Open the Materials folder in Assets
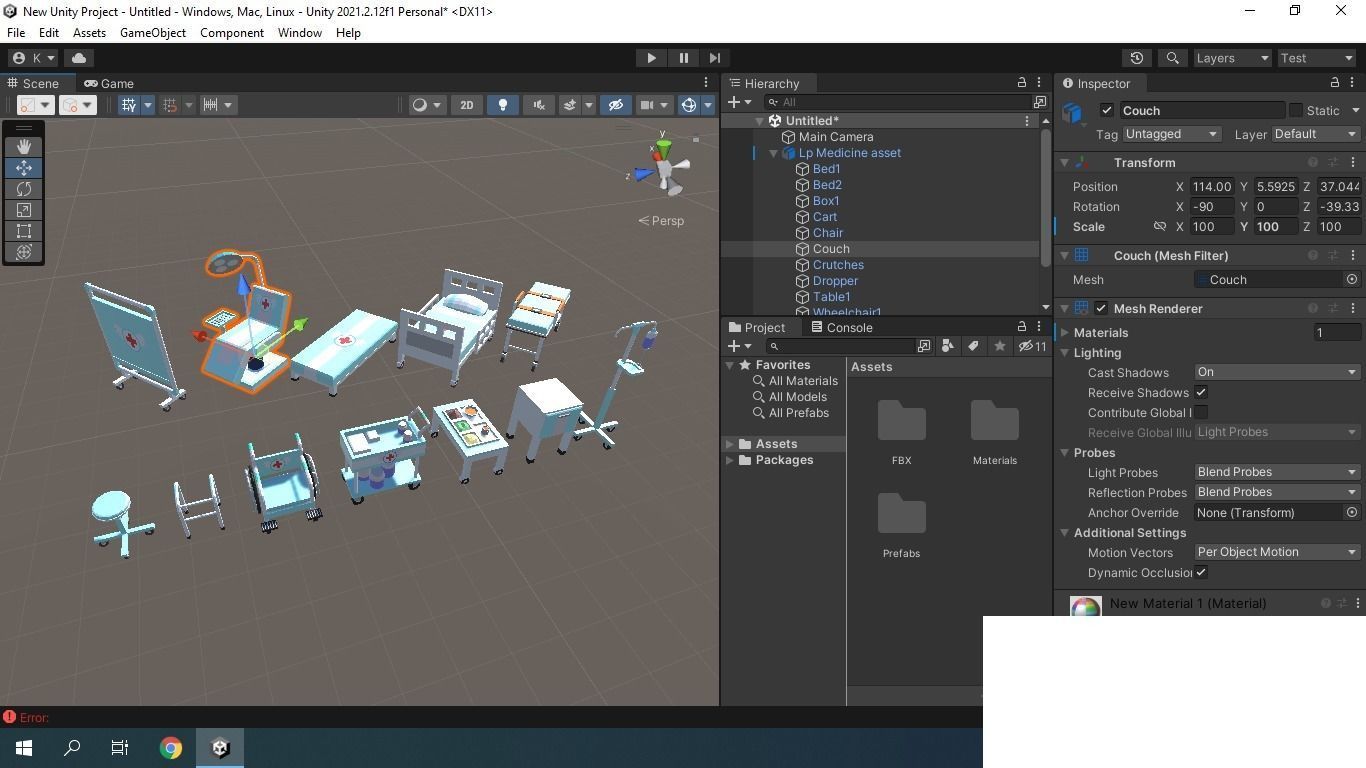Image resolution: width=1366 pixels, height=768 pixels. pyautogui.click(x=994, y=432)
